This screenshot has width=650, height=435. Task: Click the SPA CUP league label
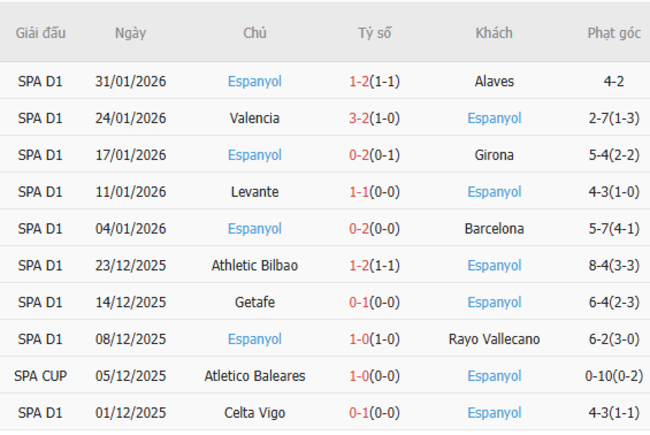pos(40,377)
